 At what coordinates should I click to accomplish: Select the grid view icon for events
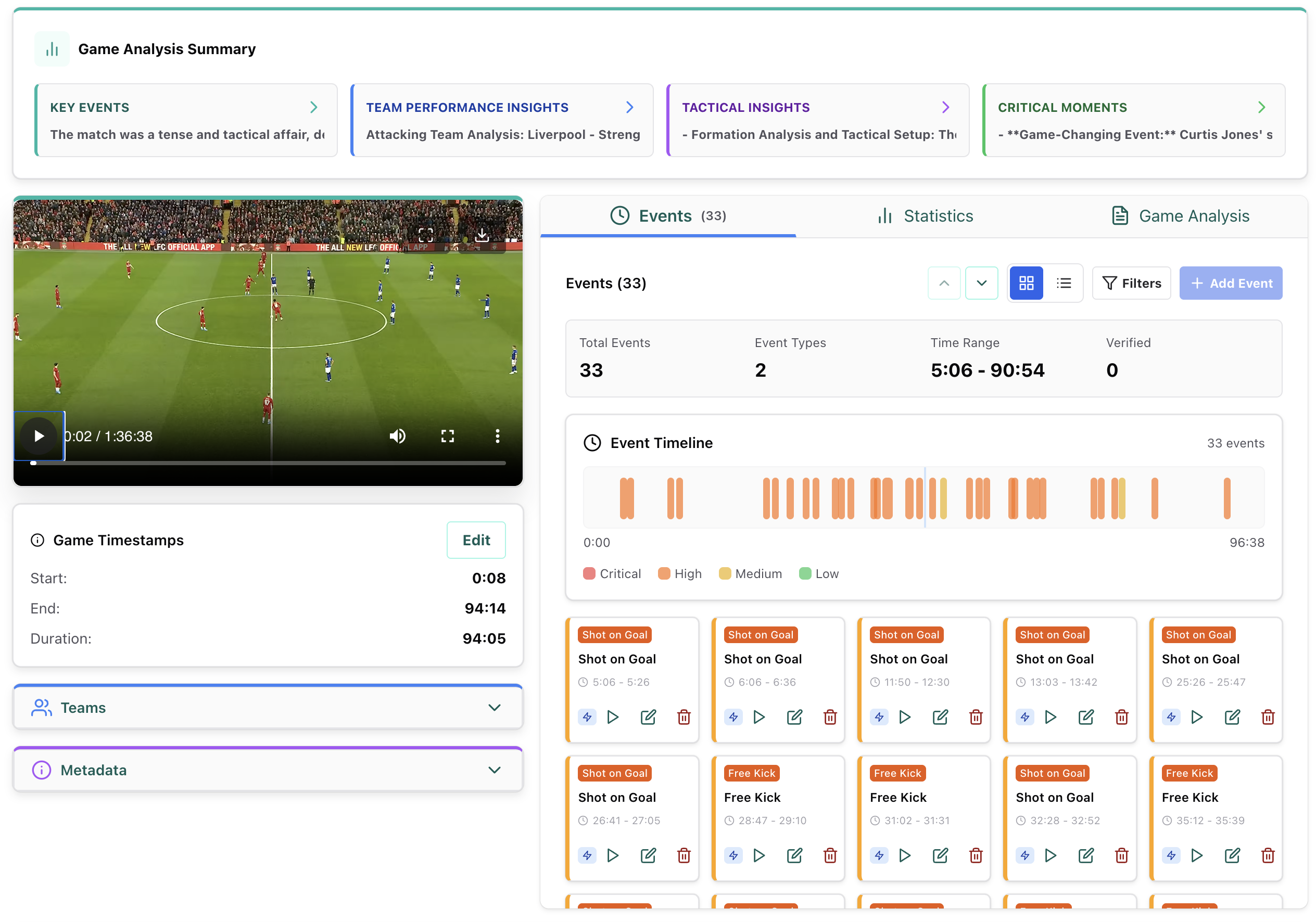point(1026,283)
